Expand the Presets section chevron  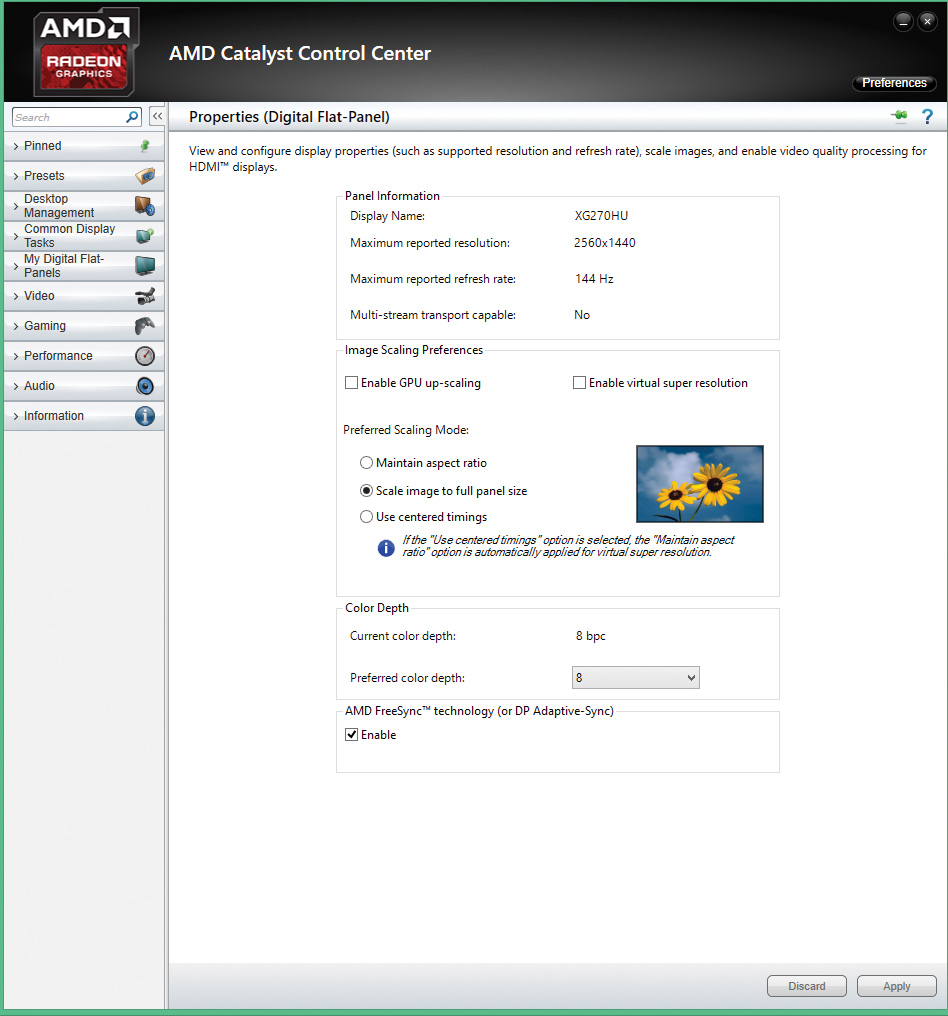click(16, 176)
